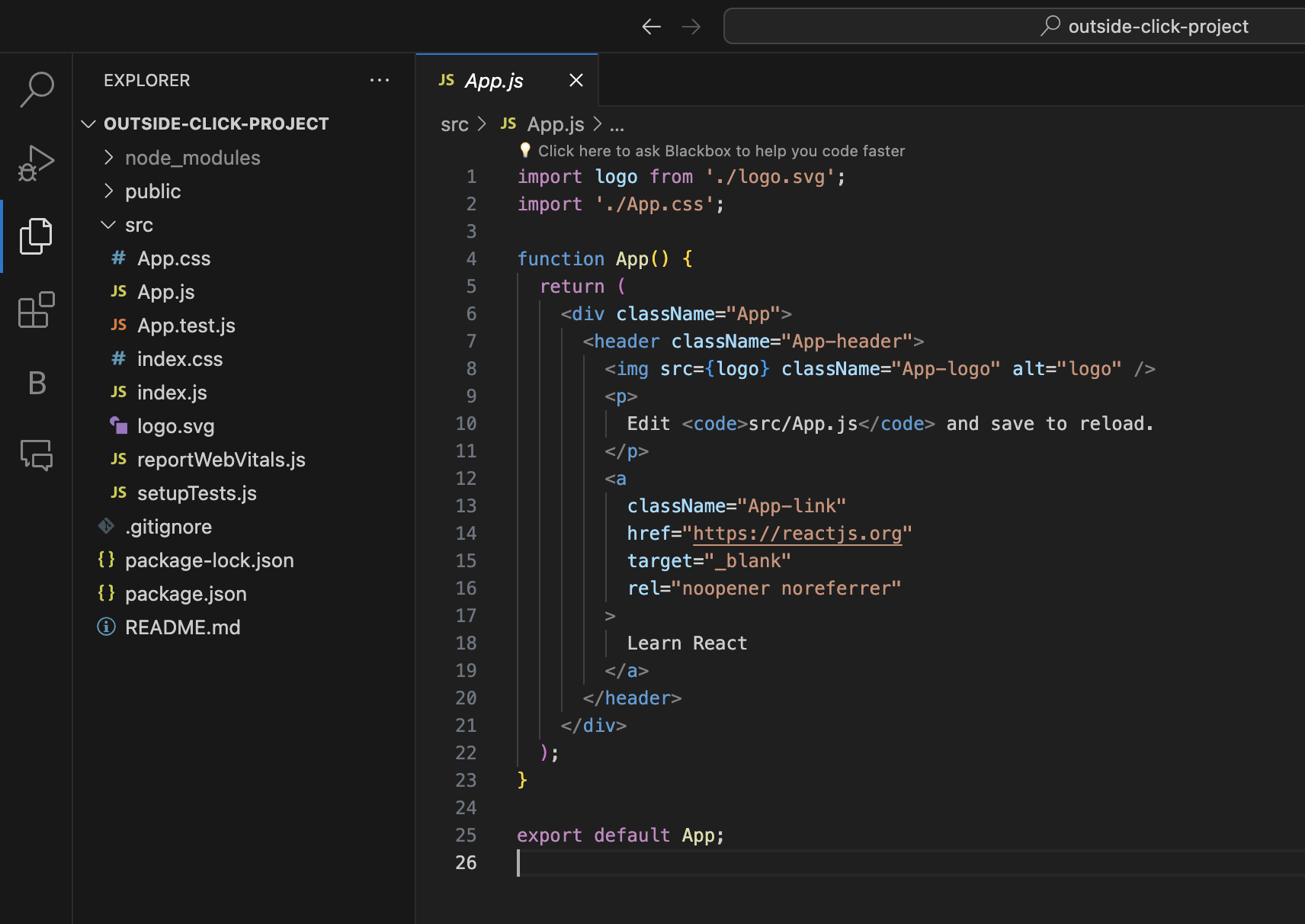Open Explorer more actions ellipsis menu
This screenshot has width=1305, height=924.
(x=379, y=80)
